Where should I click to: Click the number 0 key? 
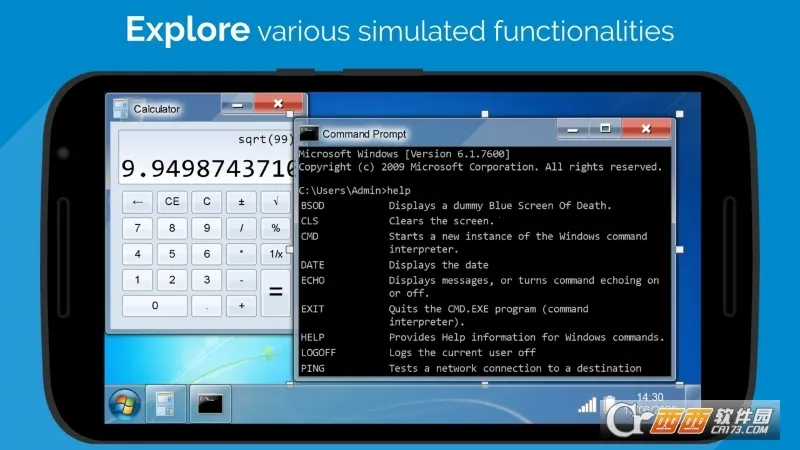pos(154,305)
